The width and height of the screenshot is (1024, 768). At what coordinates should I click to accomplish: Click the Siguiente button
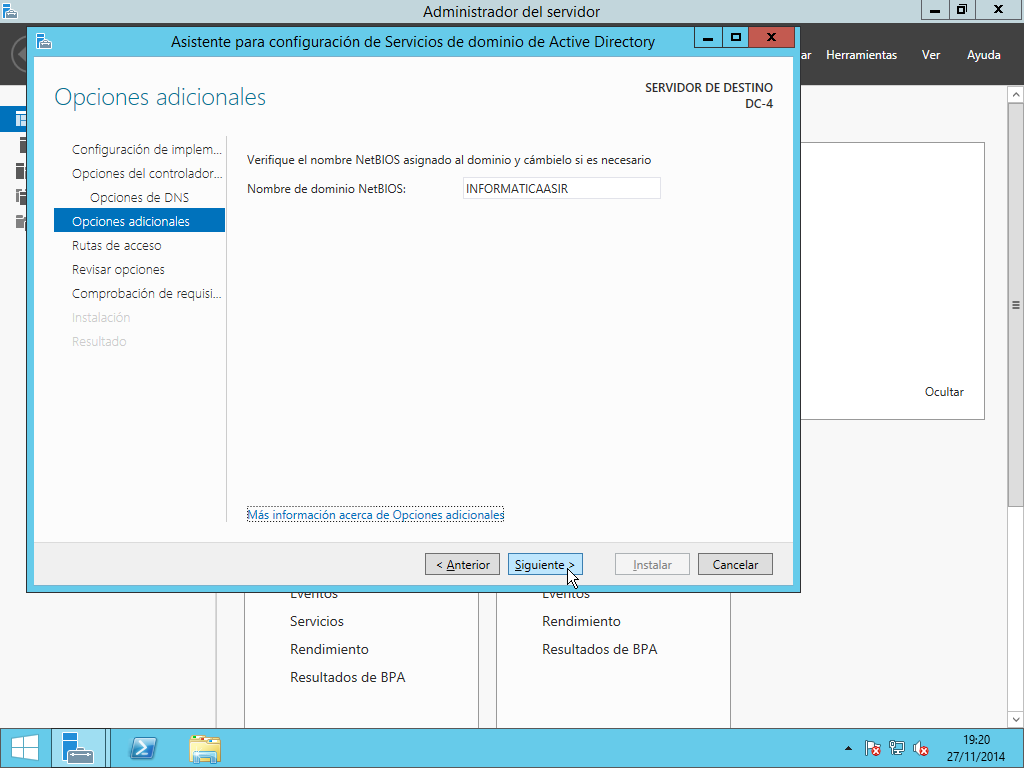coord(545,564)
